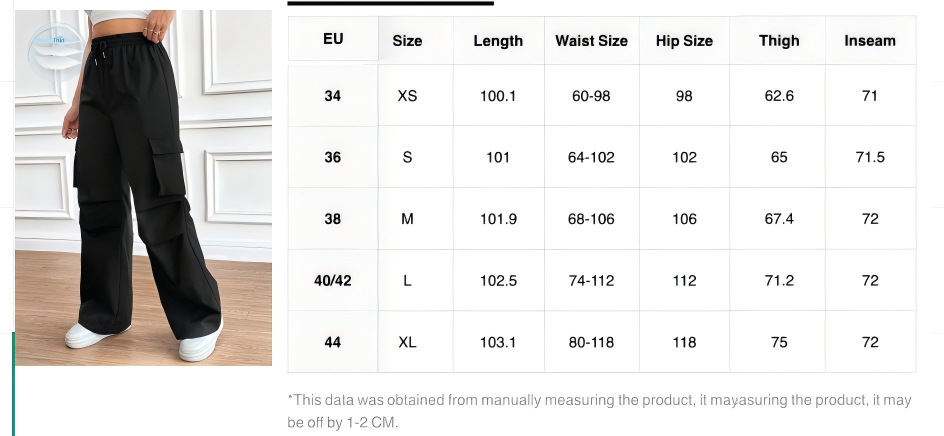944x436 pixels.
Task: Click the EU column header
Action: coord(333,39)
